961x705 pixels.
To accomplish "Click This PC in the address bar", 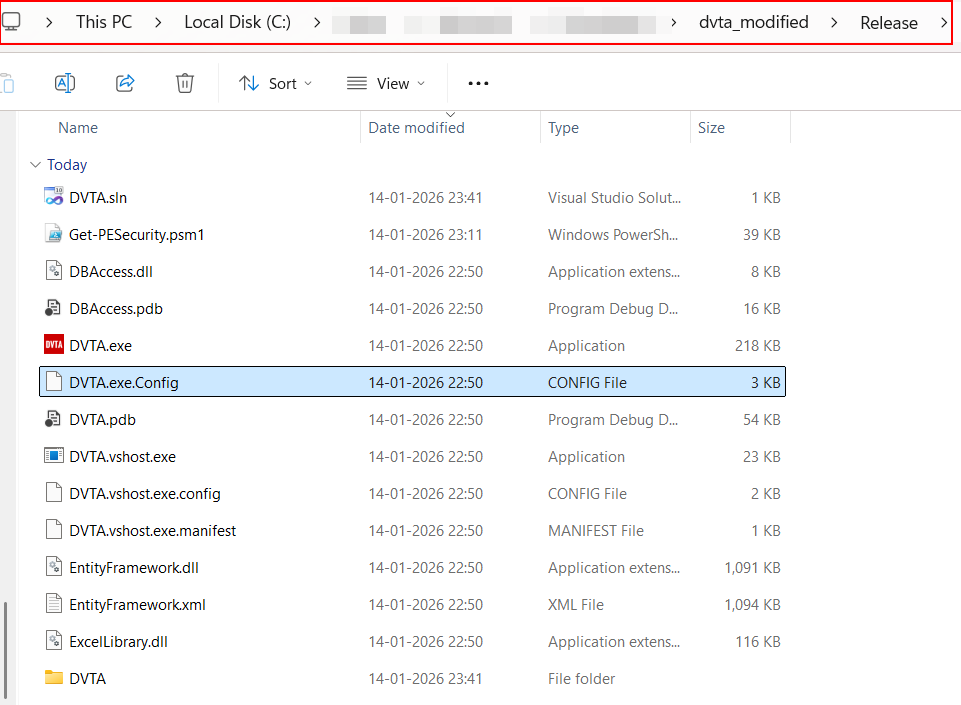I will (103, 22).
